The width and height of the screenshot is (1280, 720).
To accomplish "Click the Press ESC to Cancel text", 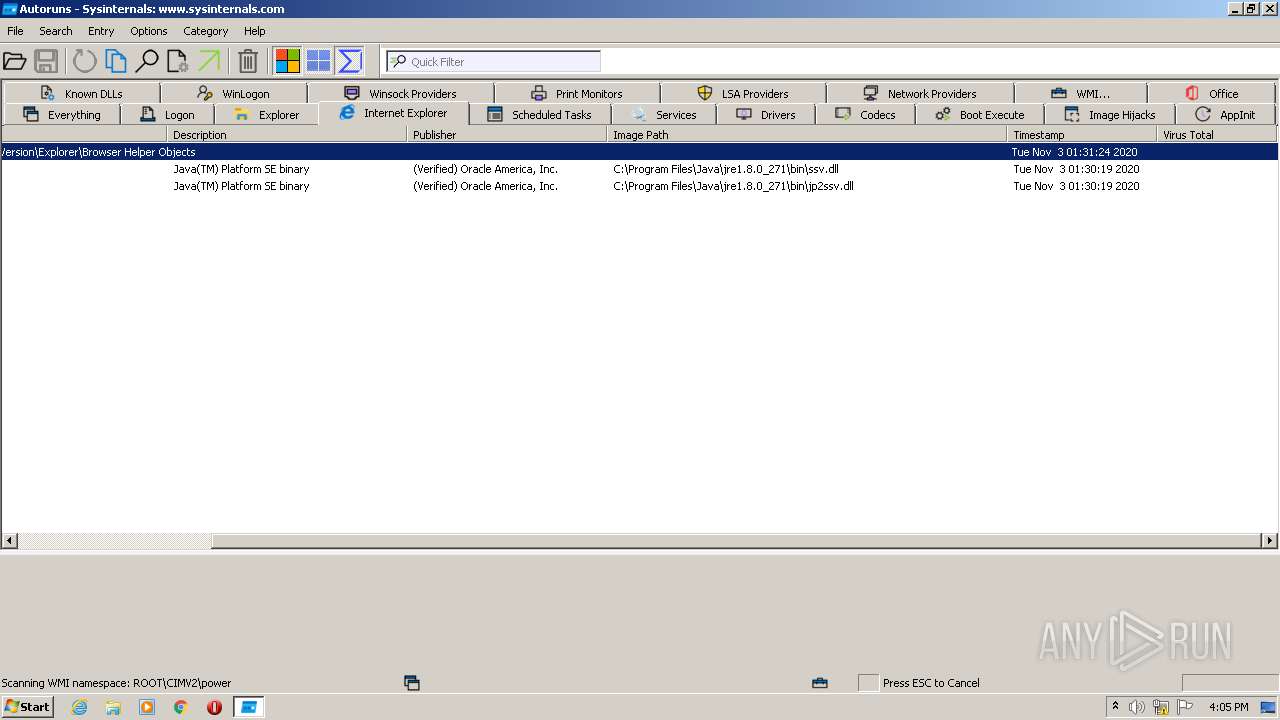I will pos(931,683).
